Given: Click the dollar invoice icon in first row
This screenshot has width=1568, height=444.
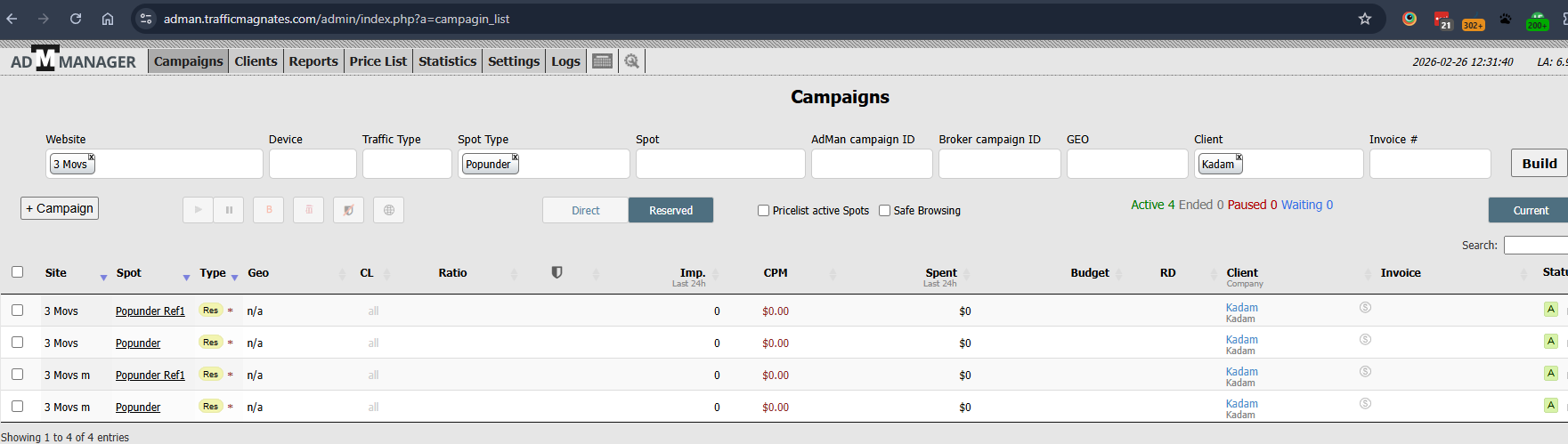Looking at the screenshot, I should tap(1365, 308).
